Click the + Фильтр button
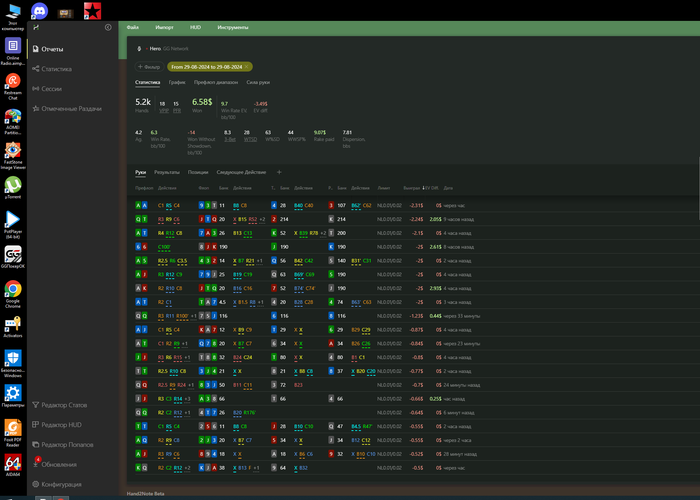The height and width of the screenshot is (500, 700). (x=149, y=67)
